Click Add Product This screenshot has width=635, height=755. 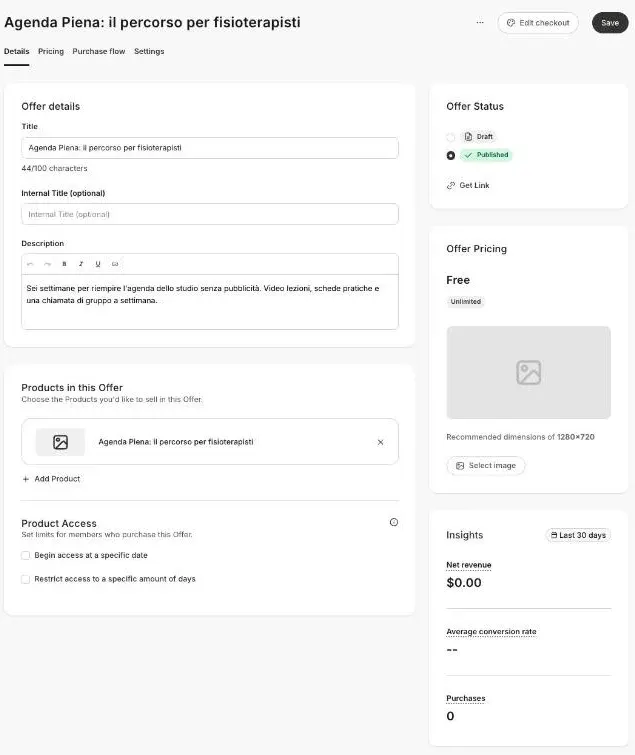(x=51, y=479)
